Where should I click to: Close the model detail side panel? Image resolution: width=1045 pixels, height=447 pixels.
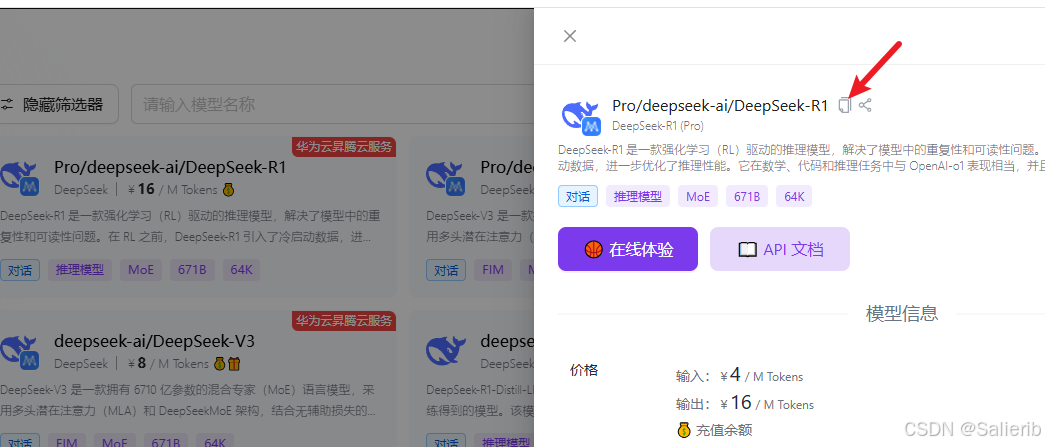570,36
